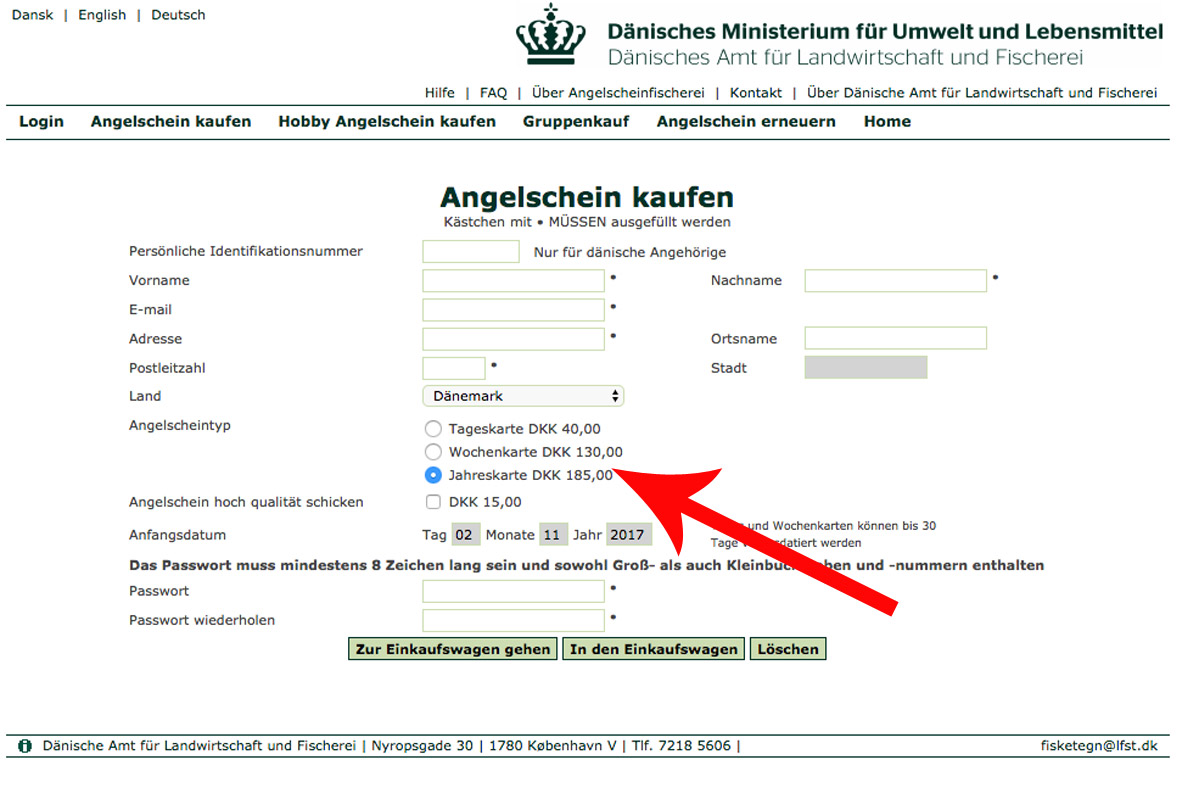Screen dimensions: 1199x799
Task: Open the Login menu item
Action: coord(40,121)
